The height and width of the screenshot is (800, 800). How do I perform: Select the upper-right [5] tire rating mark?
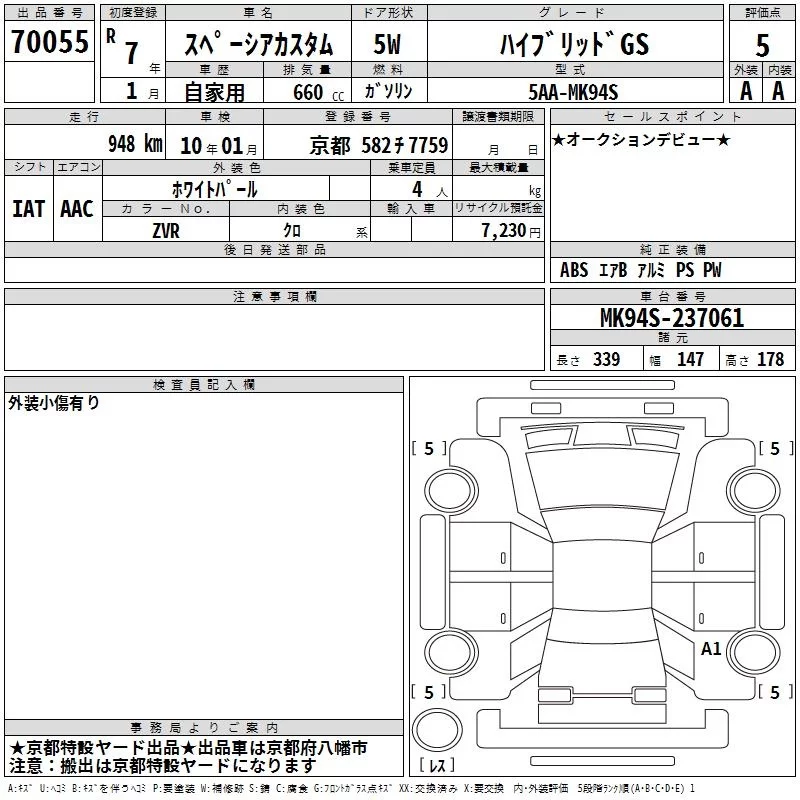tap(775, 449)
